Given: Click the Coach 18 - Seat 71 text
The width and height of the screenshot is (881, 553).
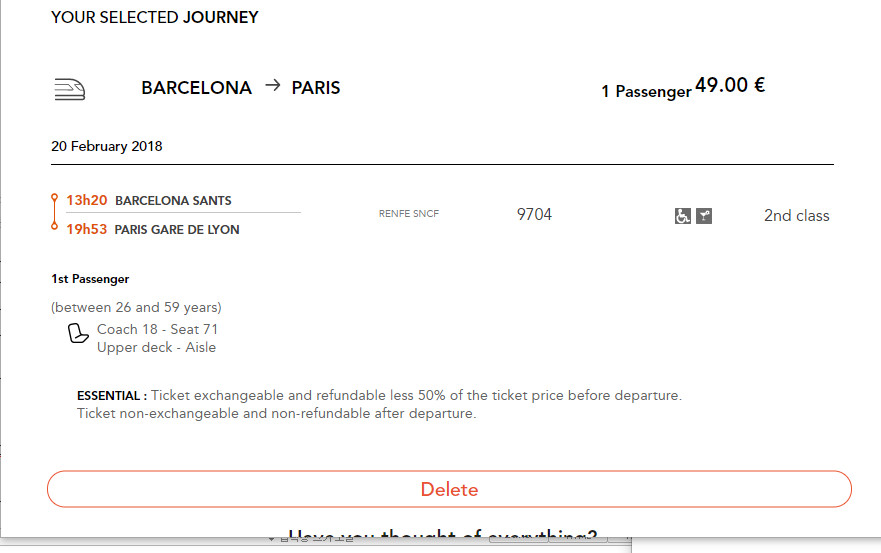Looking at the screenshot, I should click(x=157, y=329).
